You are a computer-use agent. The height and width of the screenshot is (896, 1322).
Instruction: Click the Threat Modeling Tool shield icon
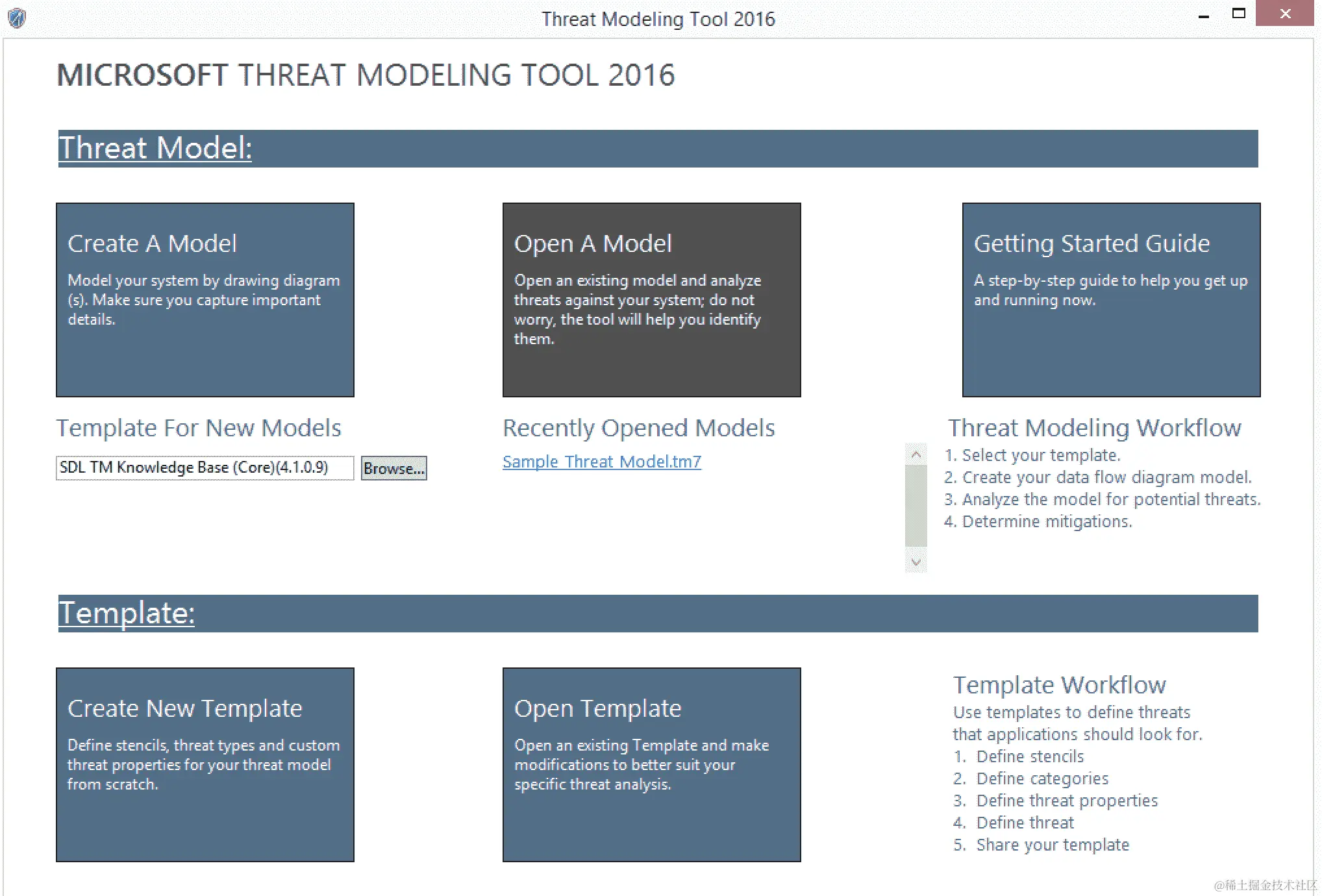pyautogui.click(x=17, y=18)
